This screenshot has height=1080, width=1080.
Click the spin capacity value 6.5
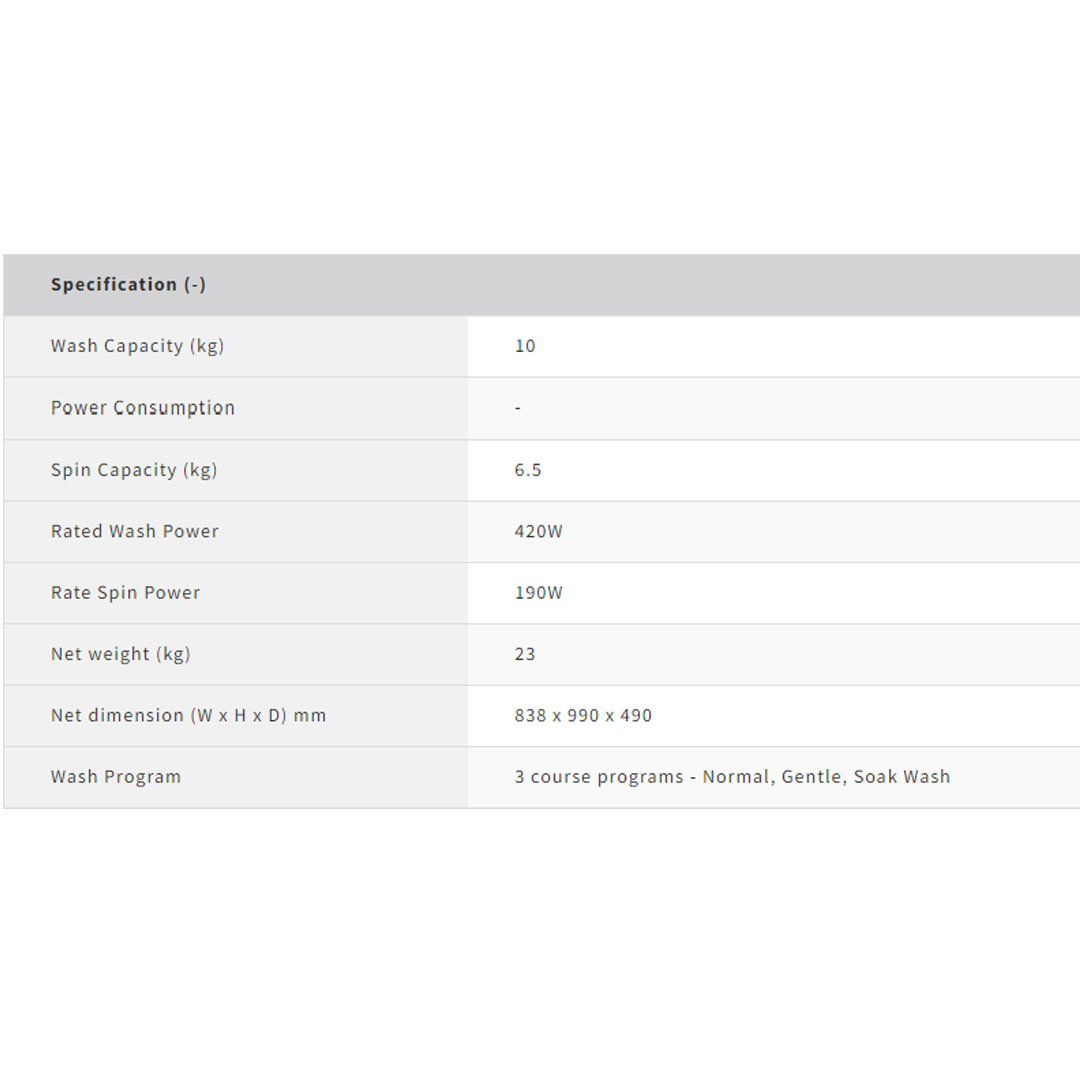pos(528,470)
